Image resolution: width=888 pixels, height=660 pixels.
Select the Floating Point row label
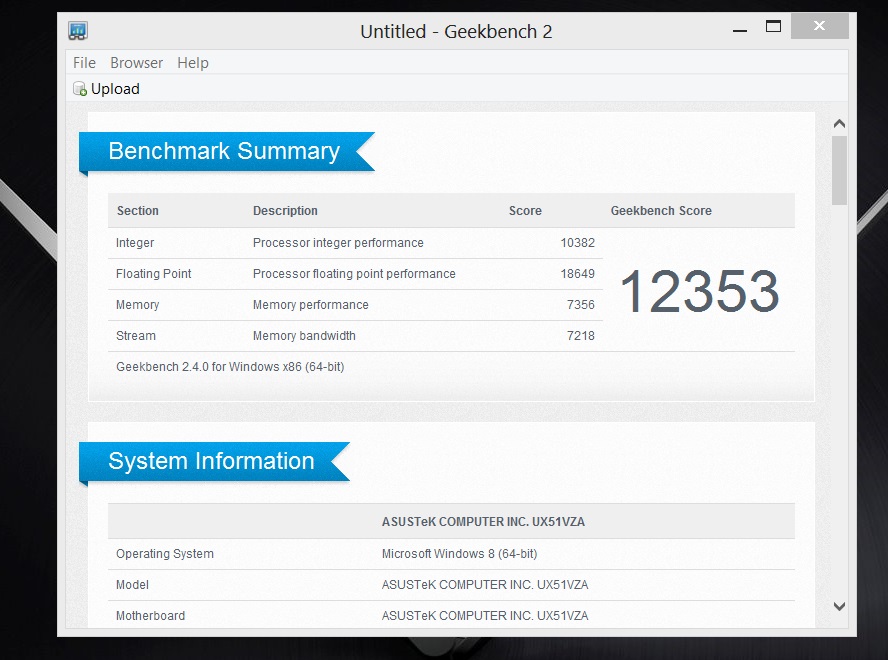tap(153, 274)
